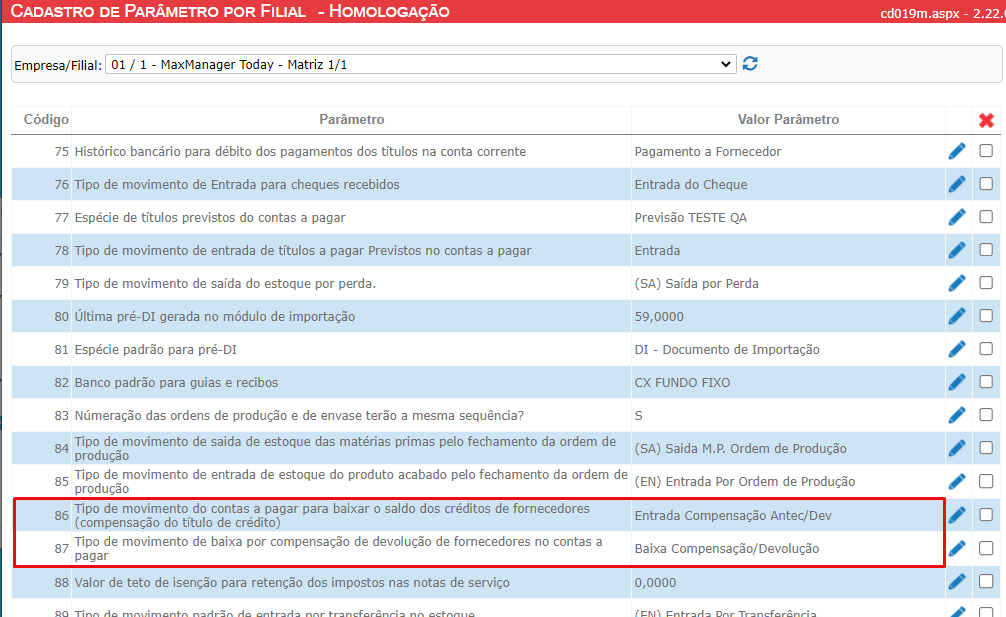The image size is (1006, 617).
Task: Click value 'Entrada do Cheque'
Action: tap(691, 184)
